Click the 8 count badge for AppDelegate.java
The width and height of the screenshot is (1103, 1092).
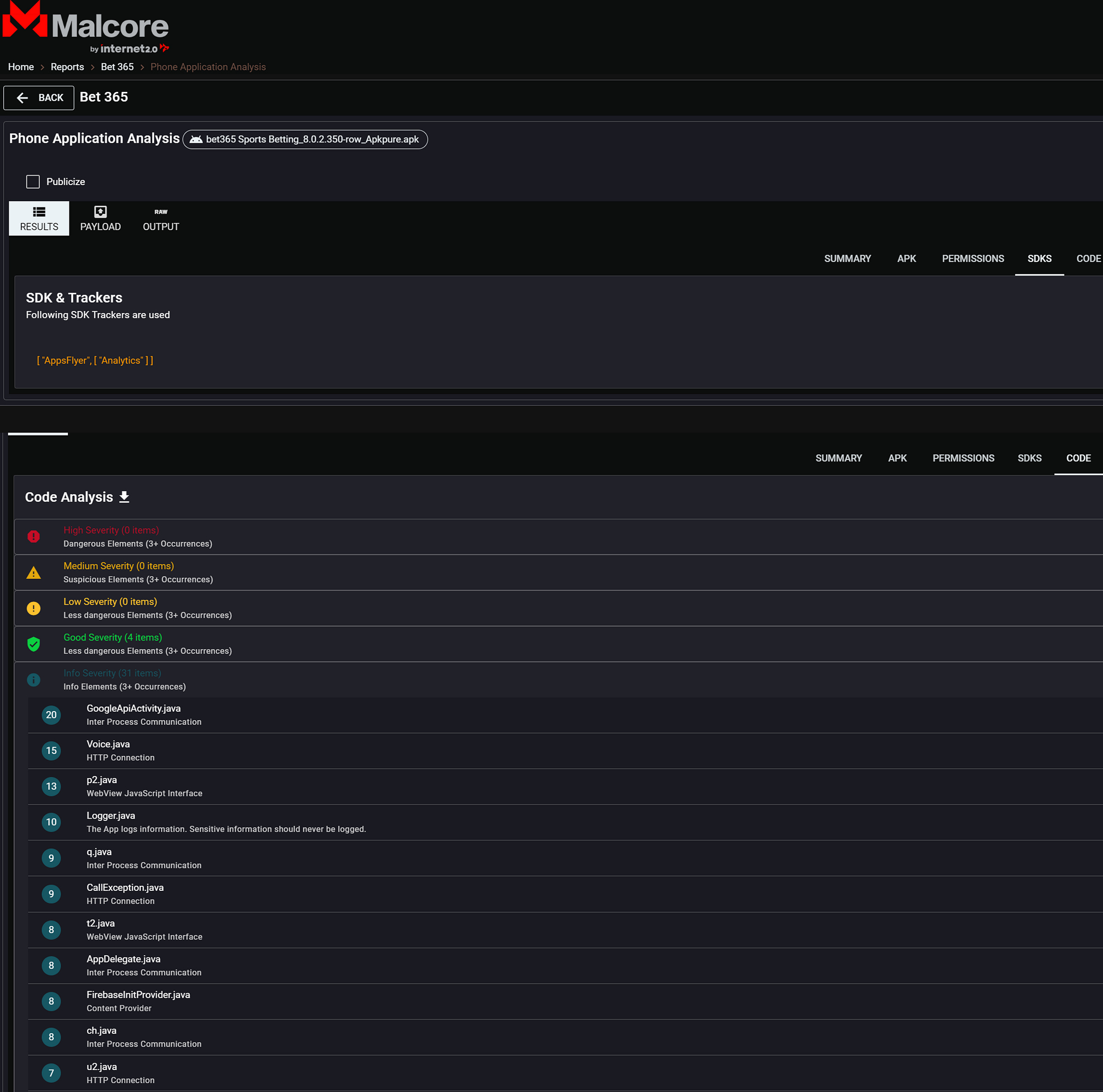click(x=51, y=965)
